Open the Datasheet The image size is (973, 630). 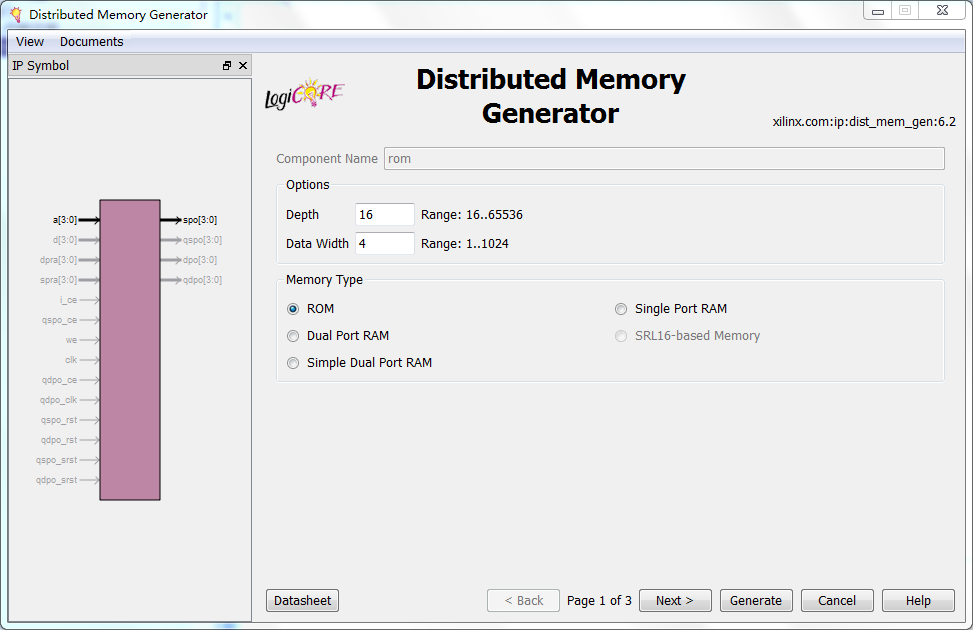click(x=302, y=600)
